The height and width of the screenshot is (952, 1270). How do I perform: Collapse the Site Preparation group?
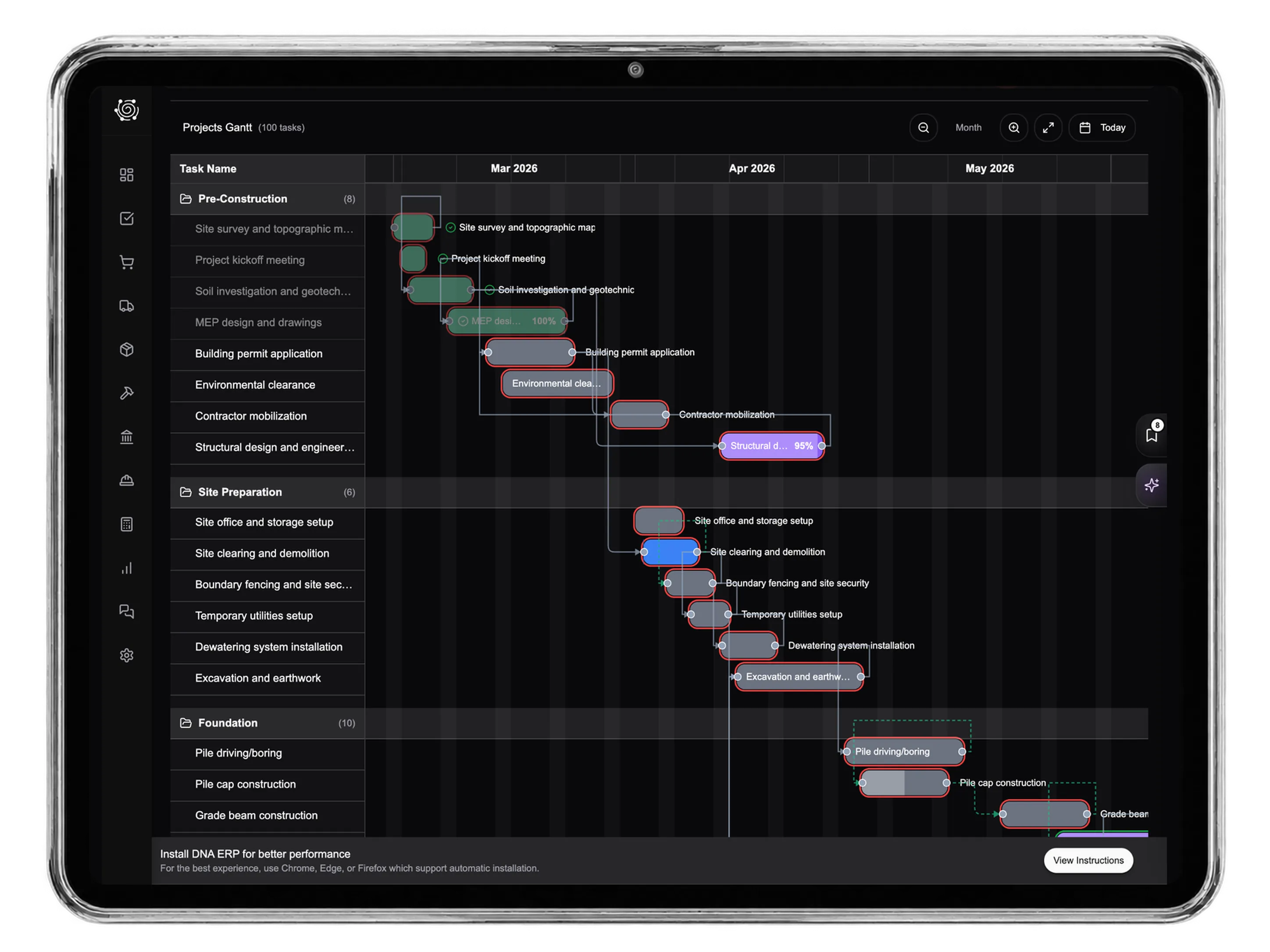(268, 492)
